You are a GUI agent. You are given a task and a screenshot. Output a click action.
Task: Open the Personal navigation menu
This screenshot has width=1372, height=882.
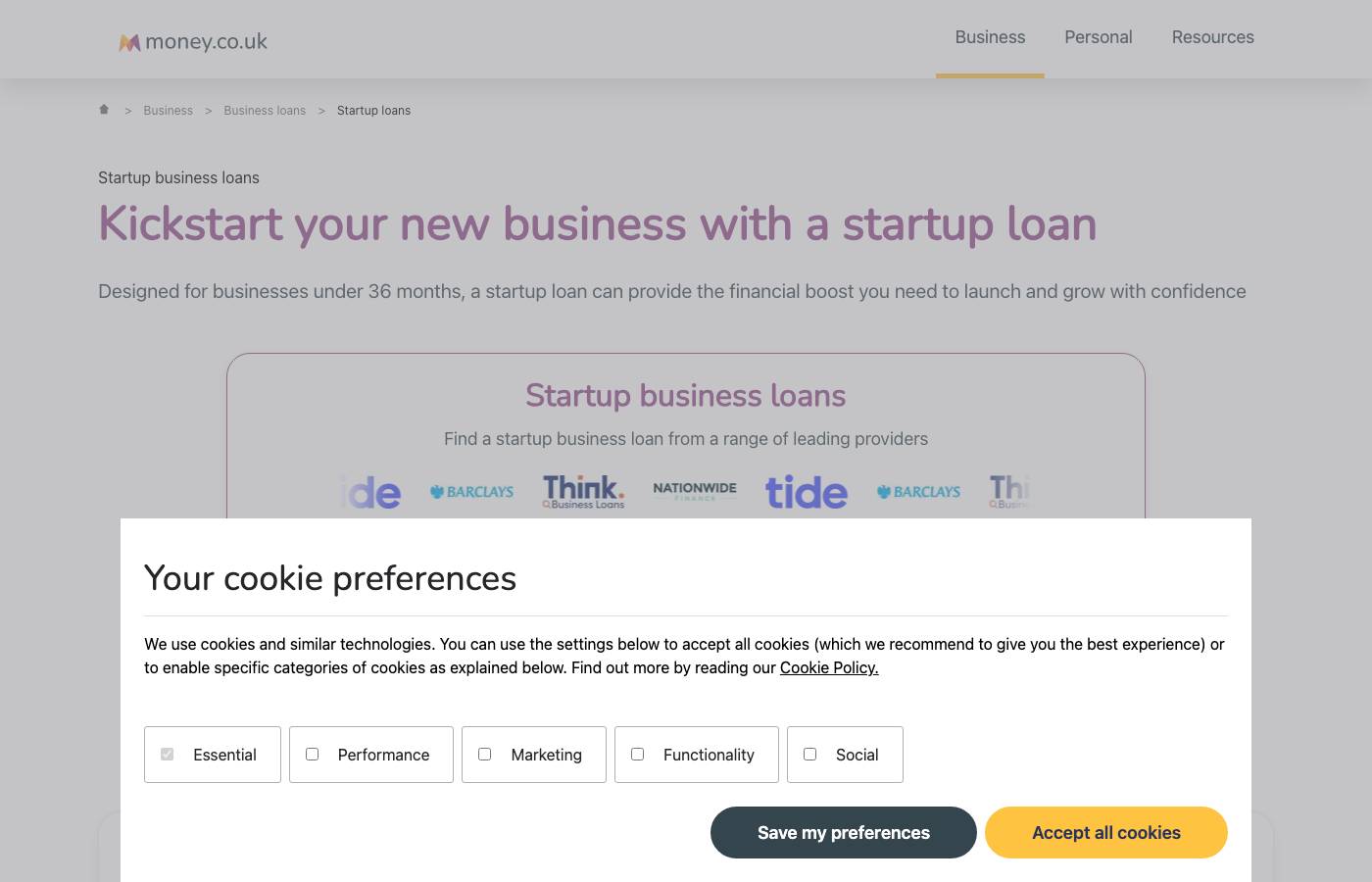1098,37
